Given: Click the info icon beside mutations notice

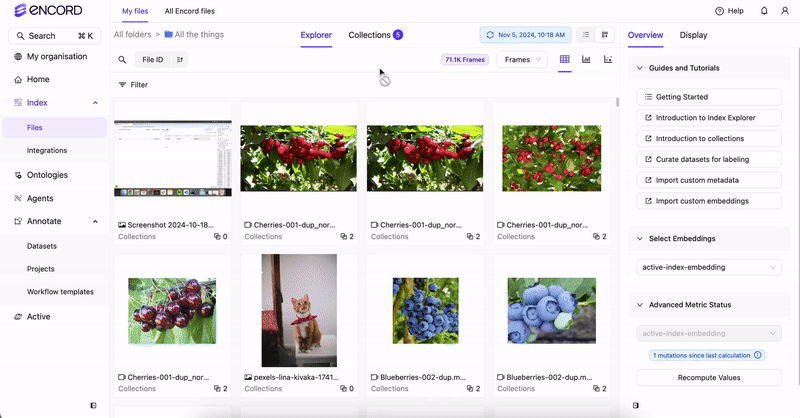Looking at the screenshot, I should click(758, 355).
